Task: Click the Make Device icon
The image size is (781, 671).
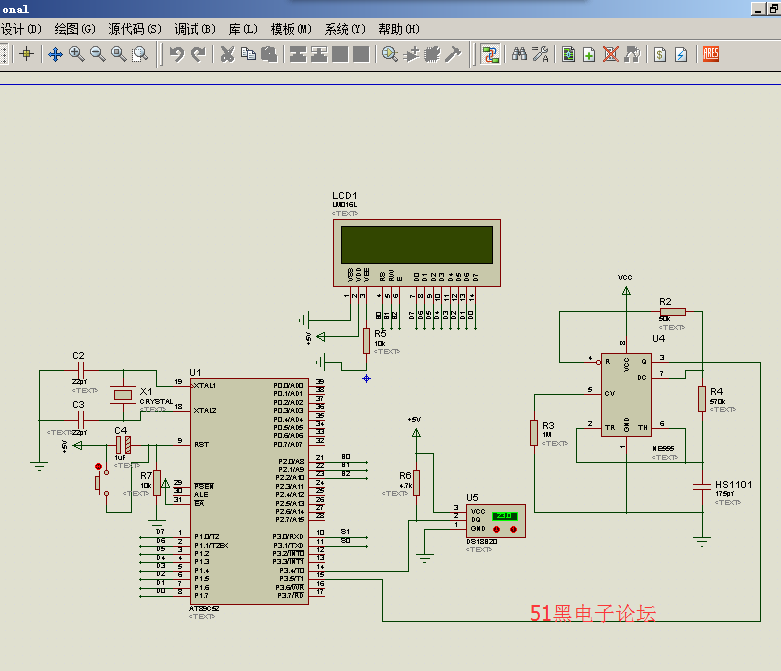Action: [411, 54]
